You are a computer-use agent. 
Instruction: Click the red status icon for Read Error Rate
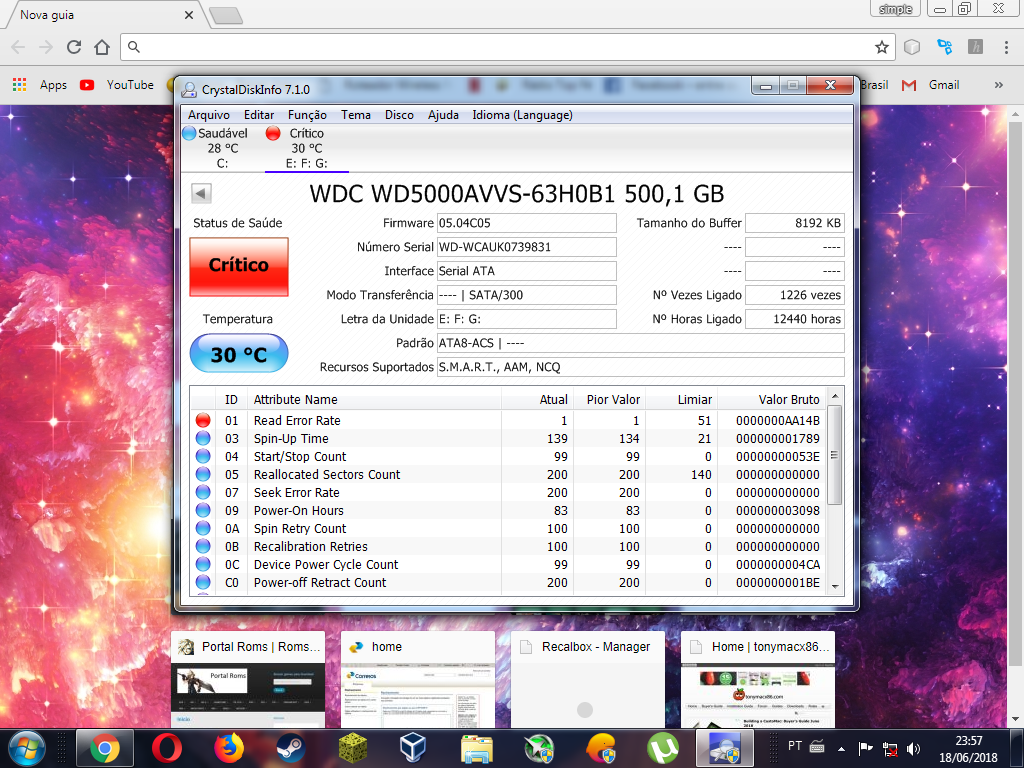coord(203,421)
